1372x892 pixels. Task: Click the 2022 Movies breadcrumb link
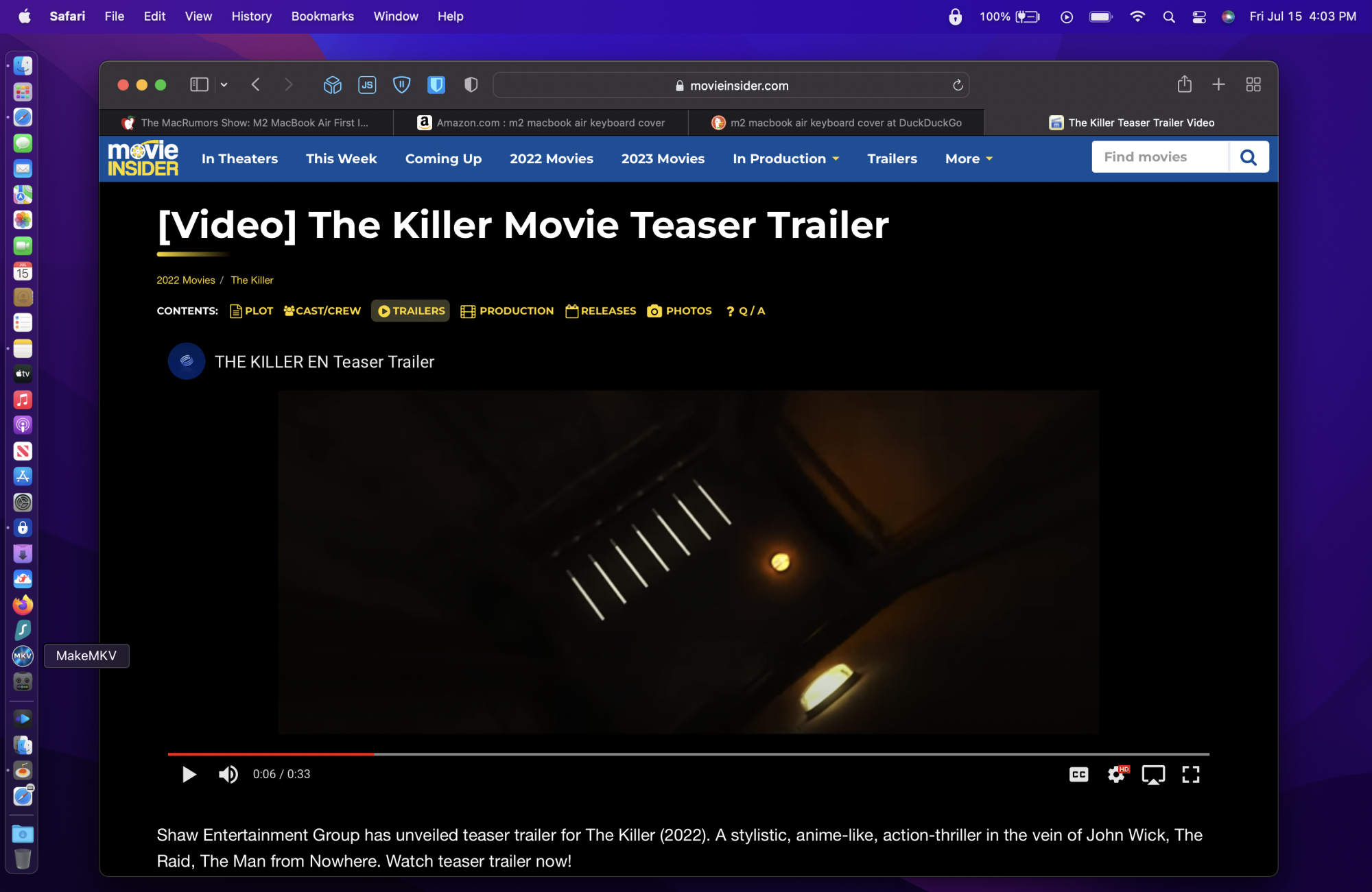click(x=185, y=280)
